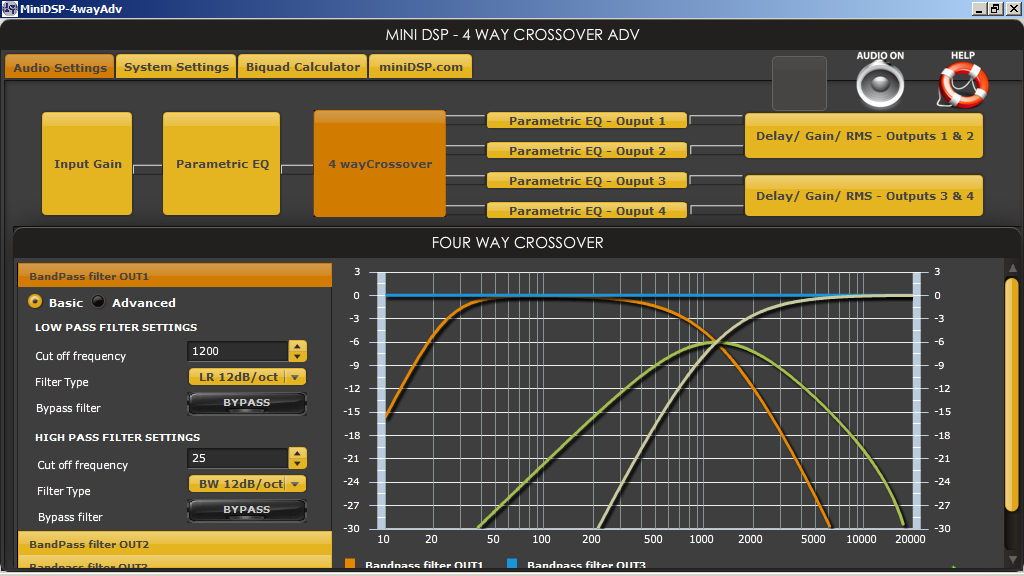The image size is (1024, 576).
Task: Click the low pass cut off field showing 1200
Action: coord(238,351)
